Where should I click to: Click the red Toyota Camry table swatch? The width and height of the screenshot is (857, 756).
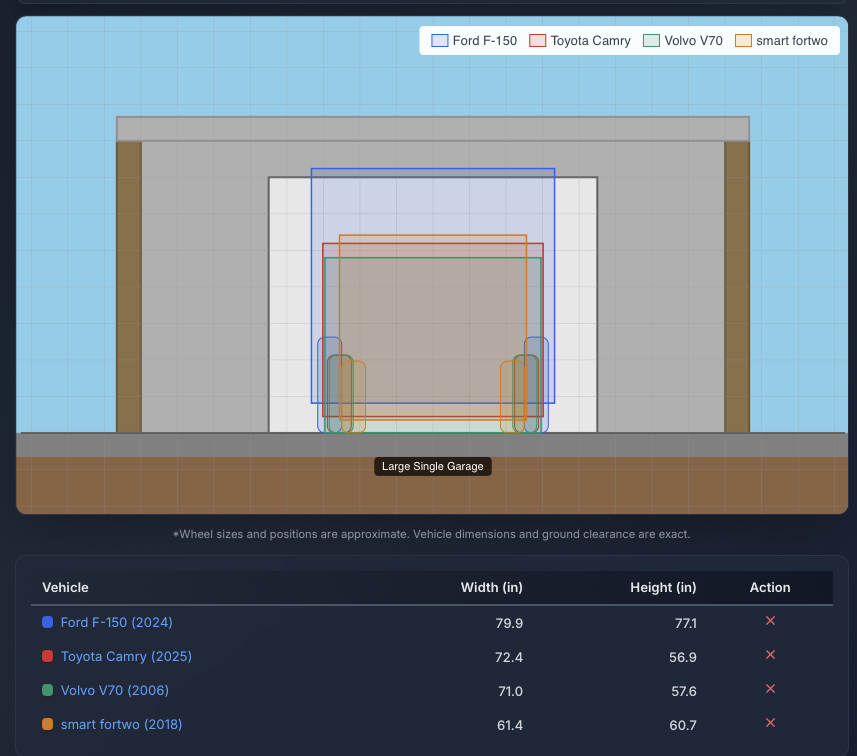tap(48, 656)
